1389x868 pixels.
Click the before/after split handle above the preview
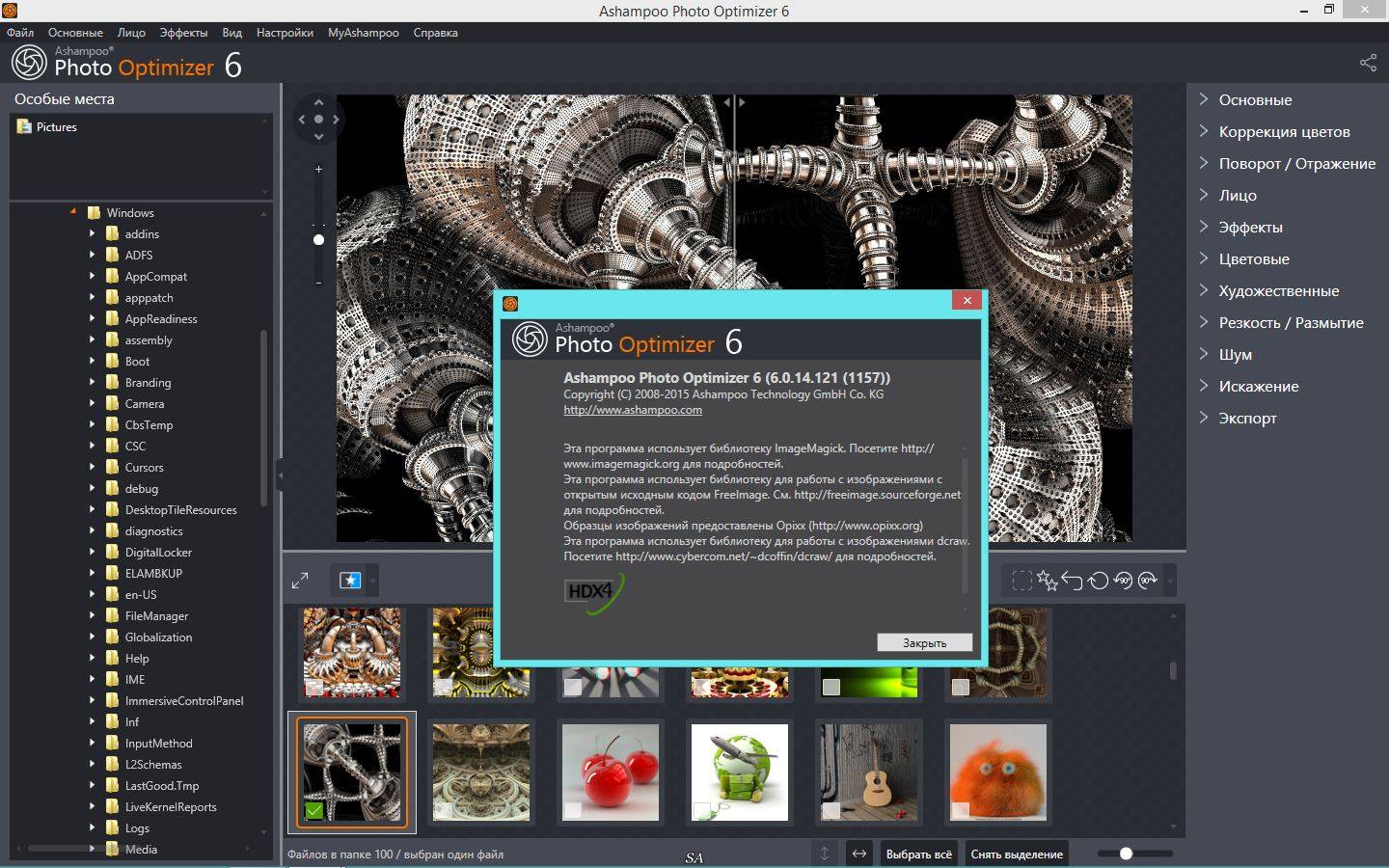coord(734,100)
